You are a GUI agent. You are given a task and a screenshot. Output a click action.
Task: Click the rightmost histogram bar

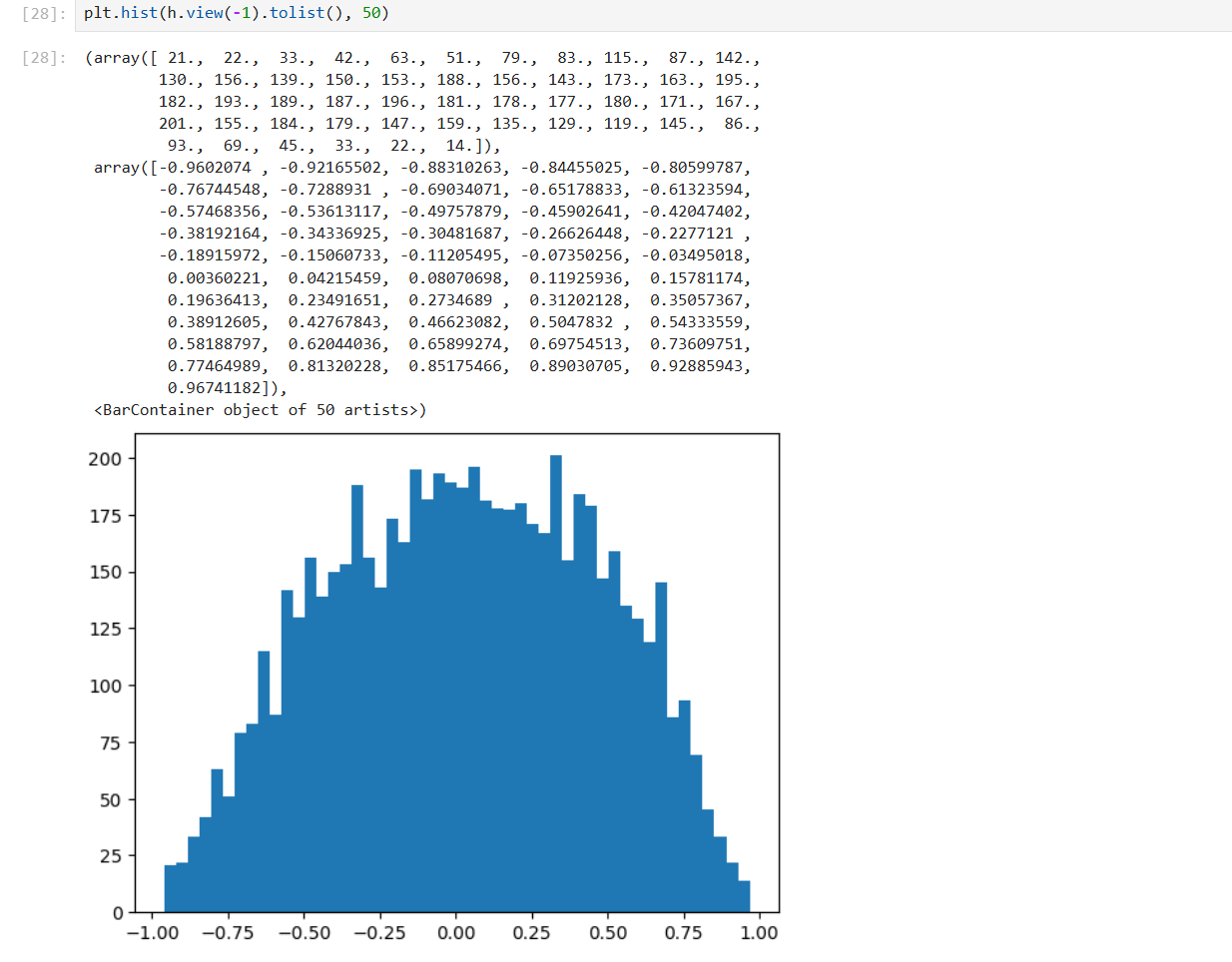click(744, 896)
